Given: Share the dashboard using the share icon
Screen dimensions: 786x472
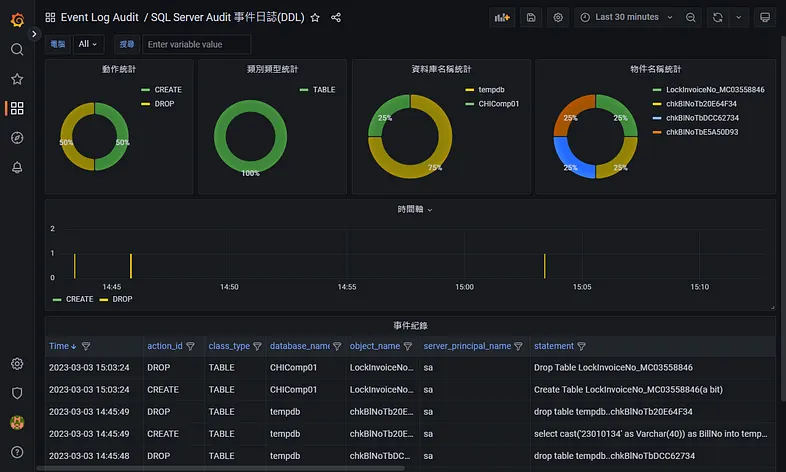Looking at the screenshot, I should click(336, 18).
